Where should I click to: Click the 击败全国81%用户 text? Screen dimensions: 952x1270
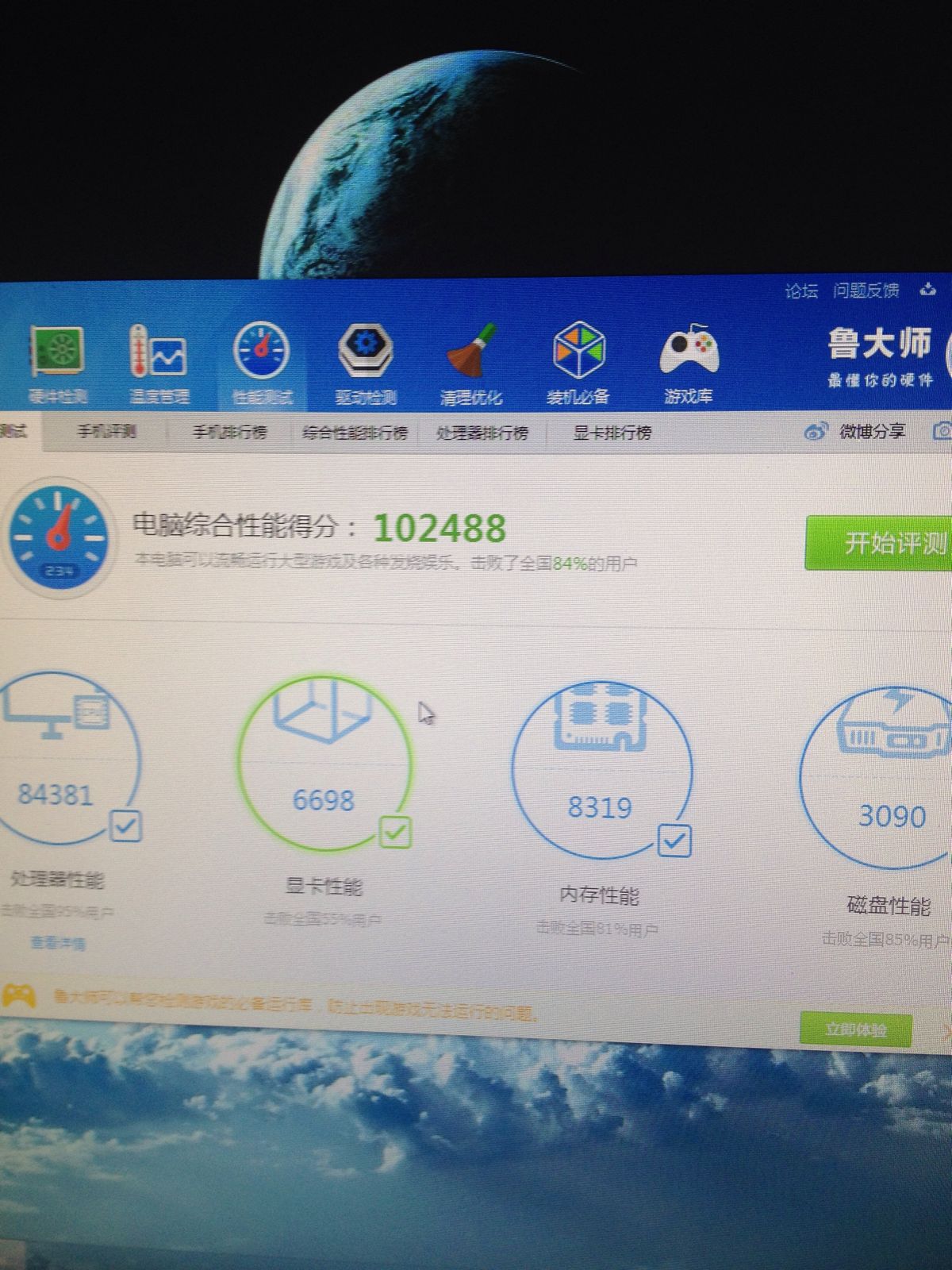597,928
